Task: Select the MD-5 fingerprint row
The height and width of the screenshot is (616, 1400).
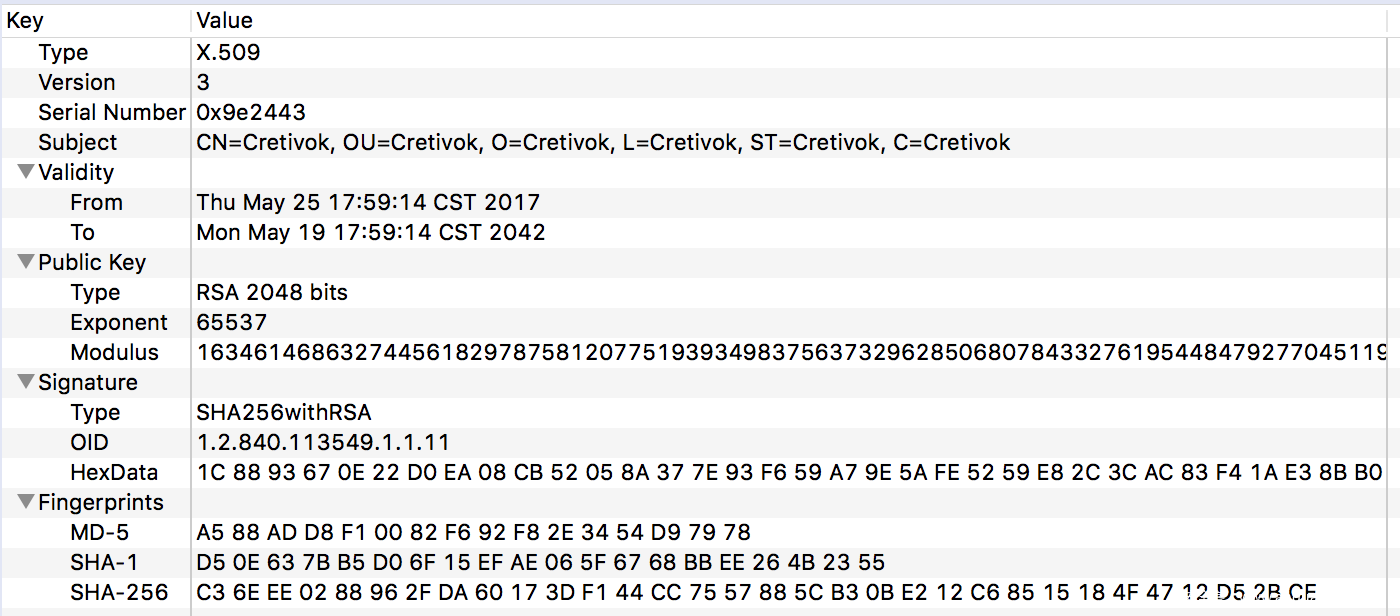Action: (x=99, y=533)
